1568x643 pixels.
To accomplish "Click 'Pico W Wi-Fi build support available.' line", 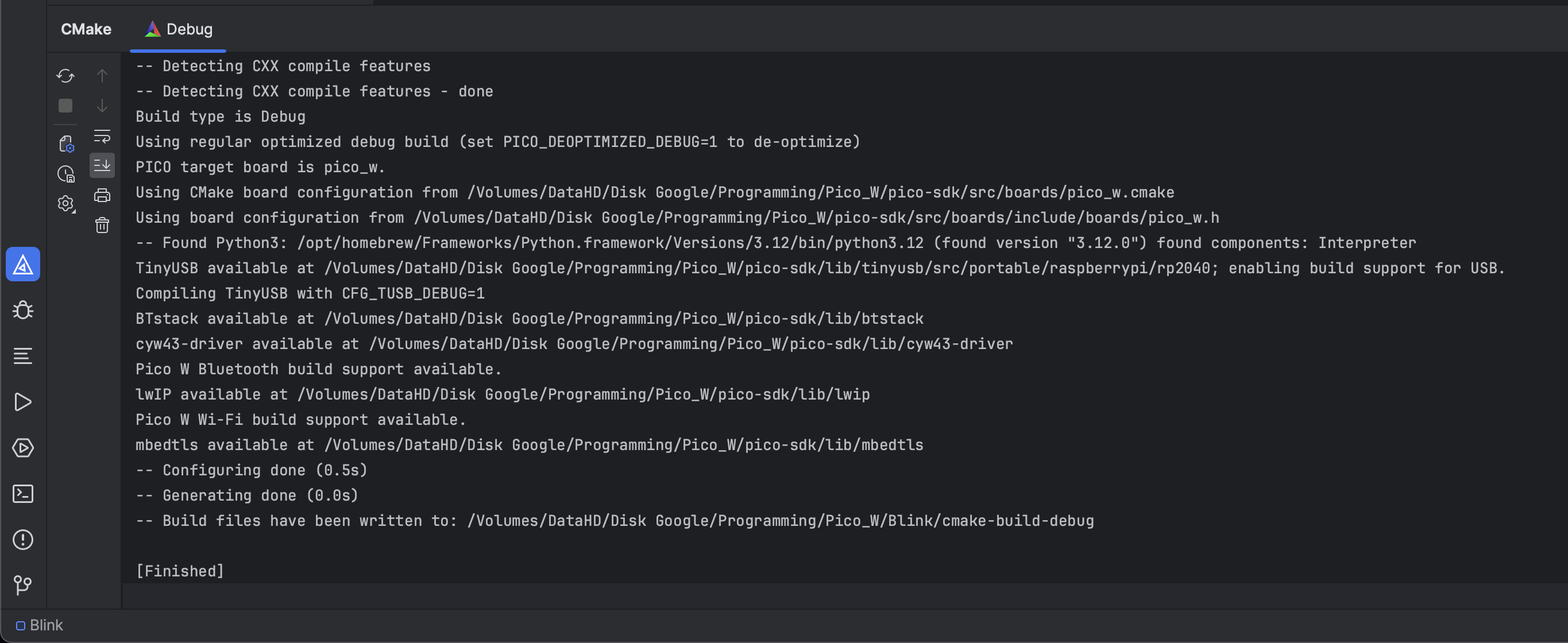I will [x=301, y=420].
